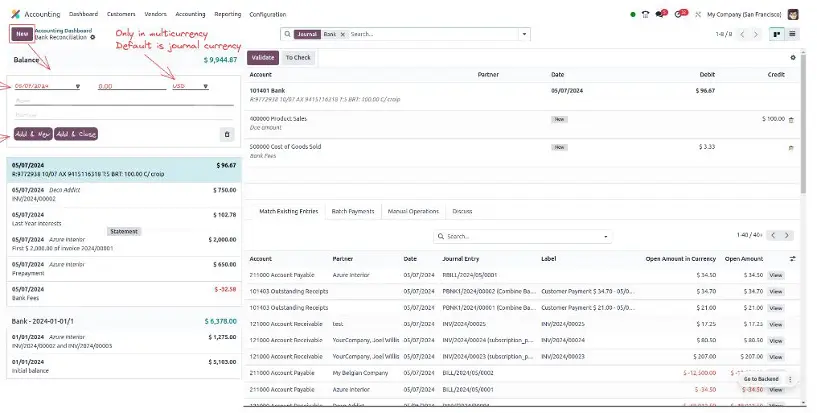Select the Bank Fees -$32.58 transaction
Image resolution: width=818 pixels, height=414 pixels.
(x=124, y=294)
